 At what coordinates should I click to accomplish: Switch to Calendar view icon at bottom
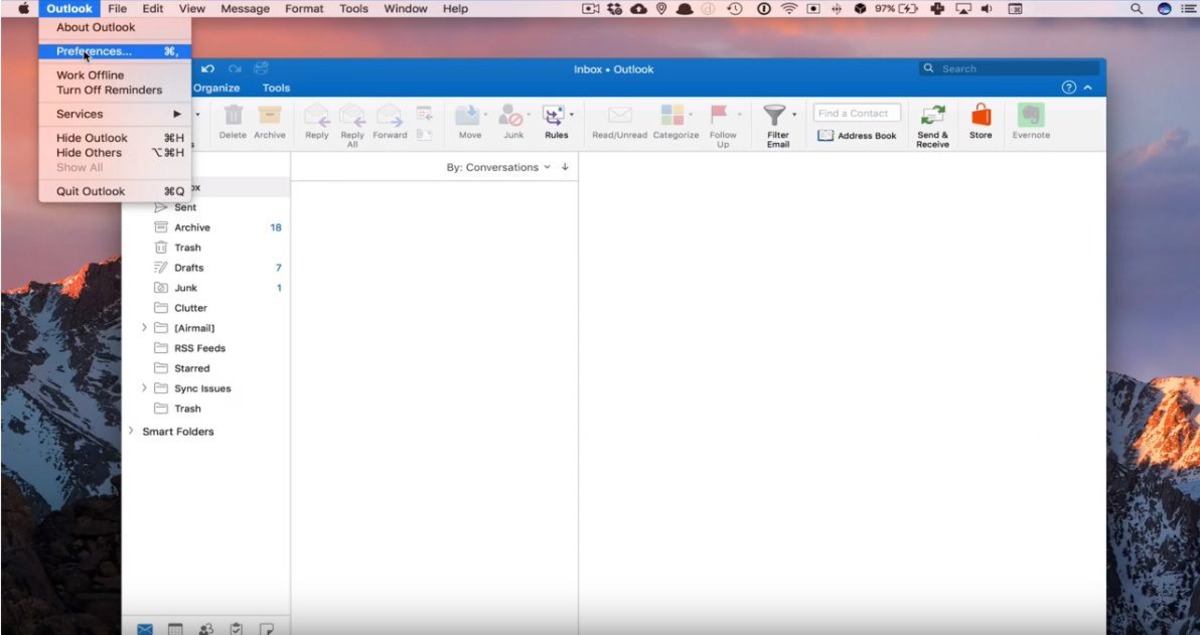pyautogui.click(x=175, y=629)
